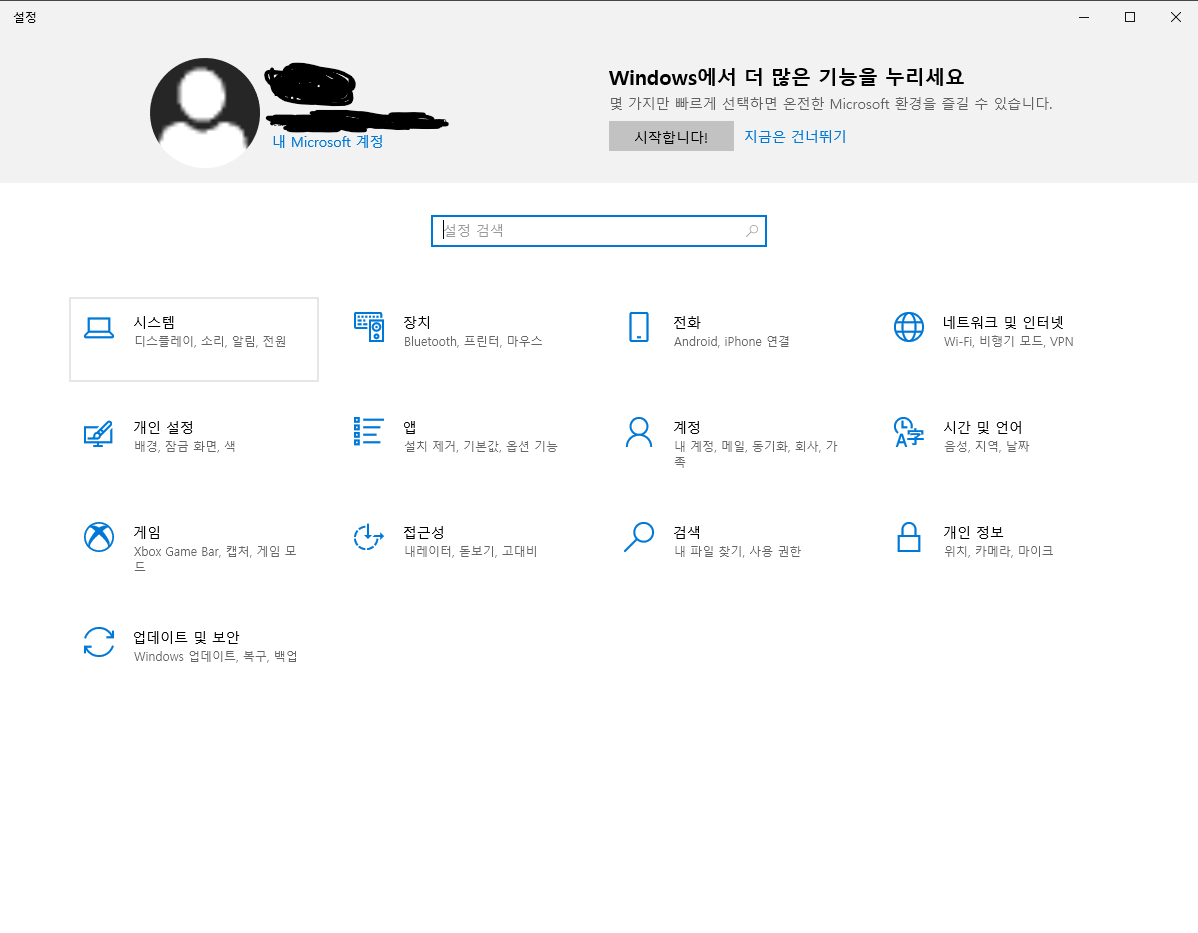Select the 전화 phone icon

pyautogui.click(x=639, y=327)
